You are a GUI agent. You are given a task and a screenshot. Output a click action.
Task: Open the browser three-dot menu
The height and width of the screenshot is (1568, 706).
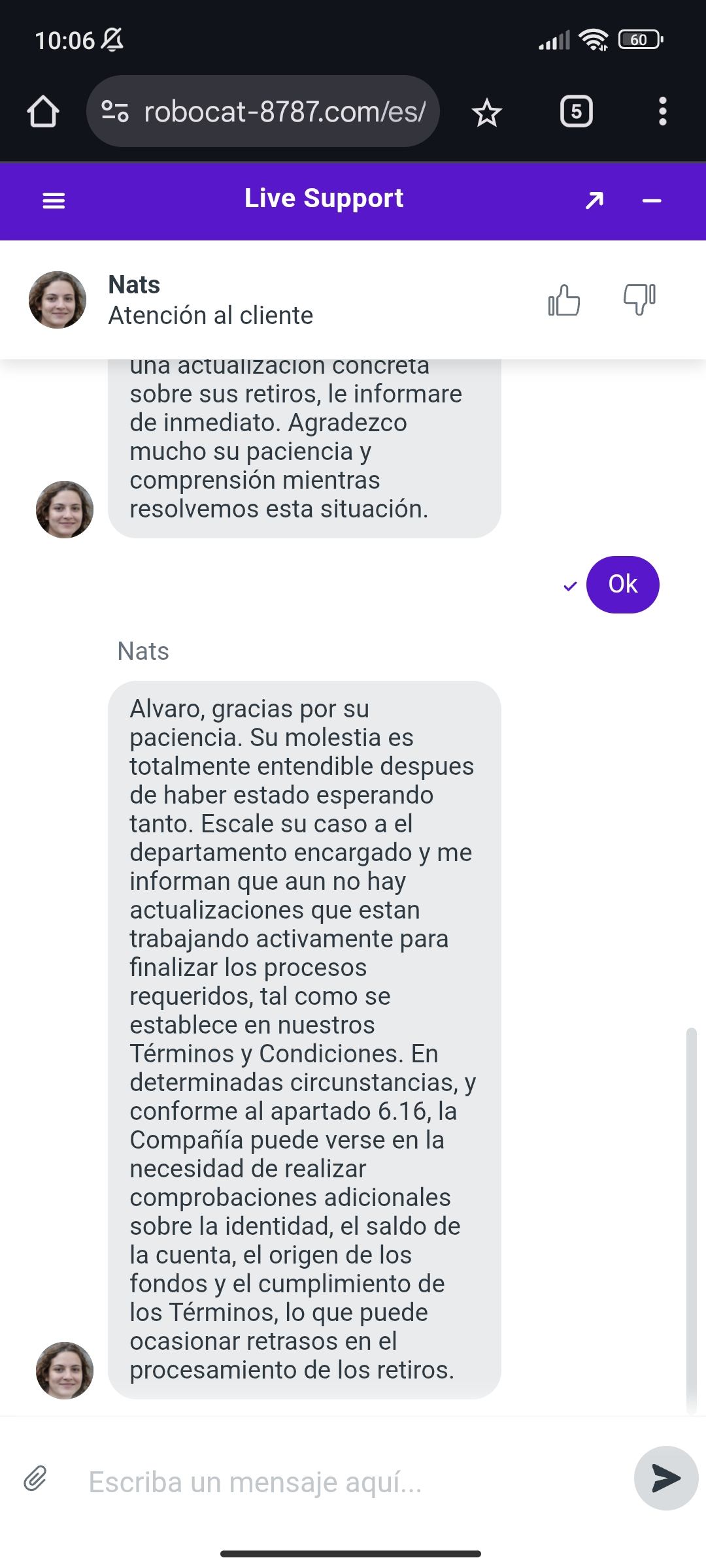(x=662, y=112)
